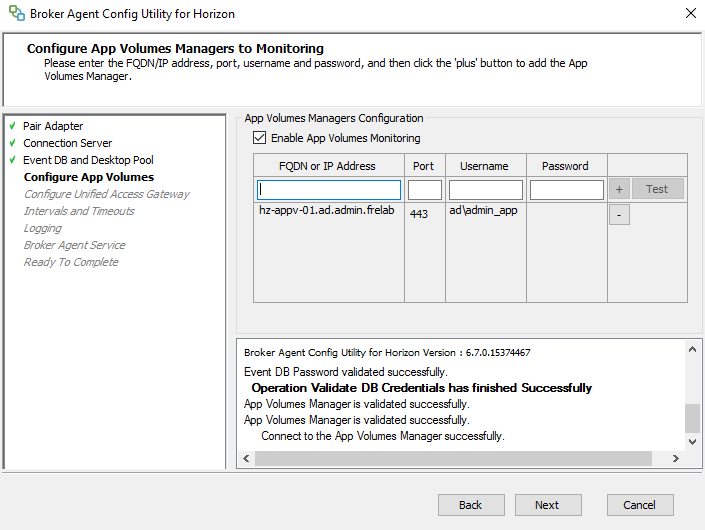Select Intervals and Timeouts step
Screen dimensions: 705x530
click(79, 211)
